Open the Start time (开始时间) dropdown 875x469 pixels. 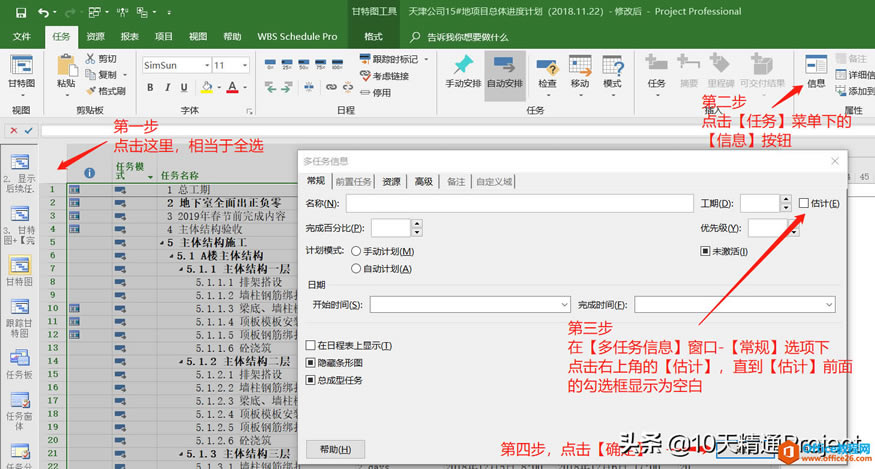560,304
